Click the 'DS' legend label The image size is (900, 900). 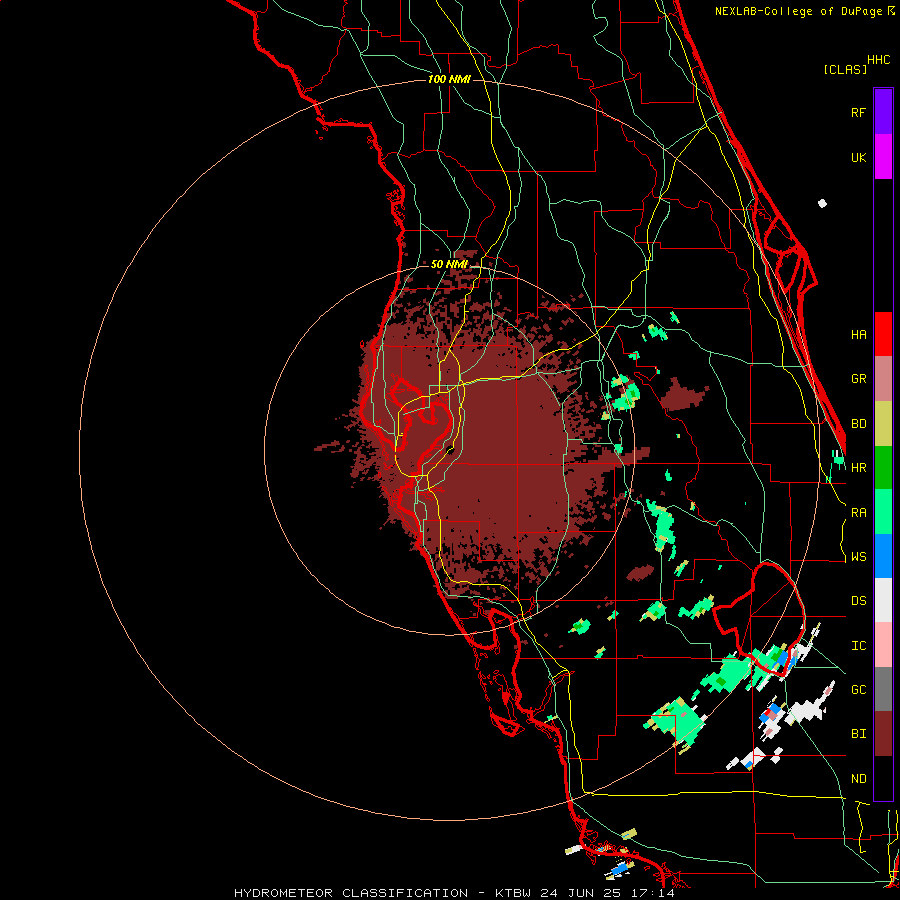859,600
